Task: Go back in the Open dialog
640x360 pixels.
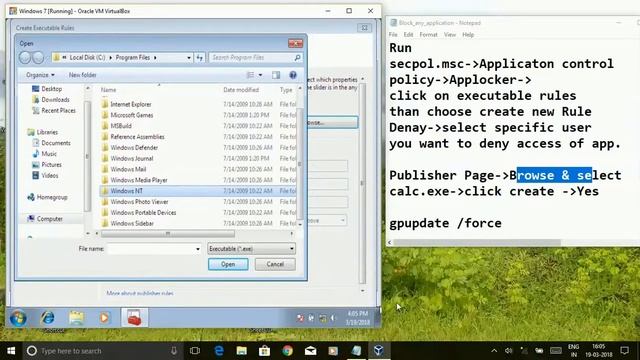Action: click(25, 58)
